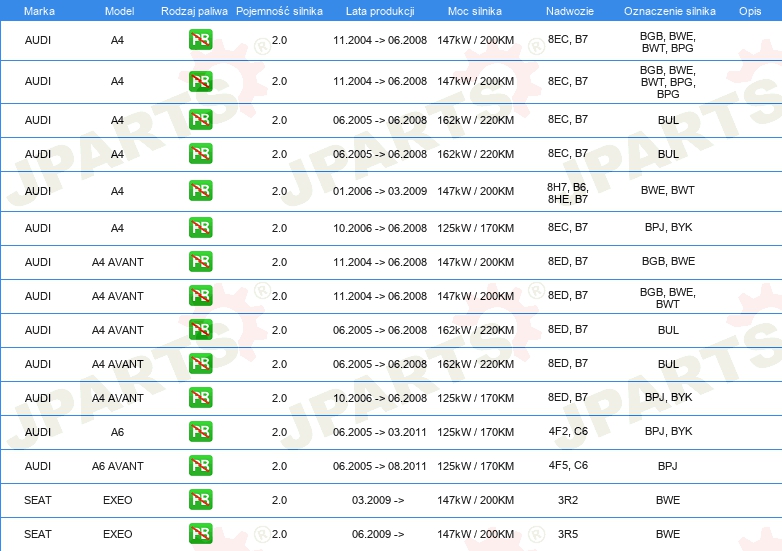This screenshot has width=782, height=551.
Task: Click petrol fuel icon in A4 row 01.2006 -> 03.2009
Action: click(200, 190)
